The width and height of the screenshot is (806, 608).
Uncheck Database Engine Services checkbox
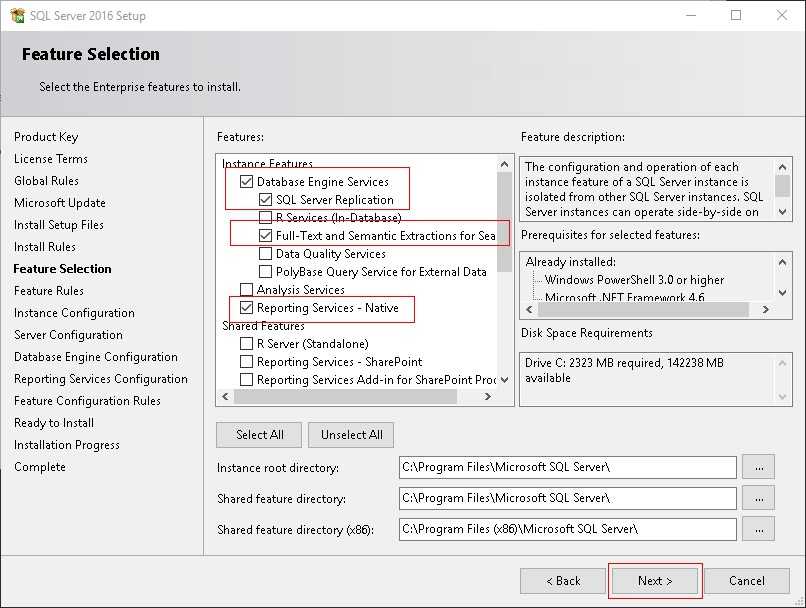[x=246, y=181]
